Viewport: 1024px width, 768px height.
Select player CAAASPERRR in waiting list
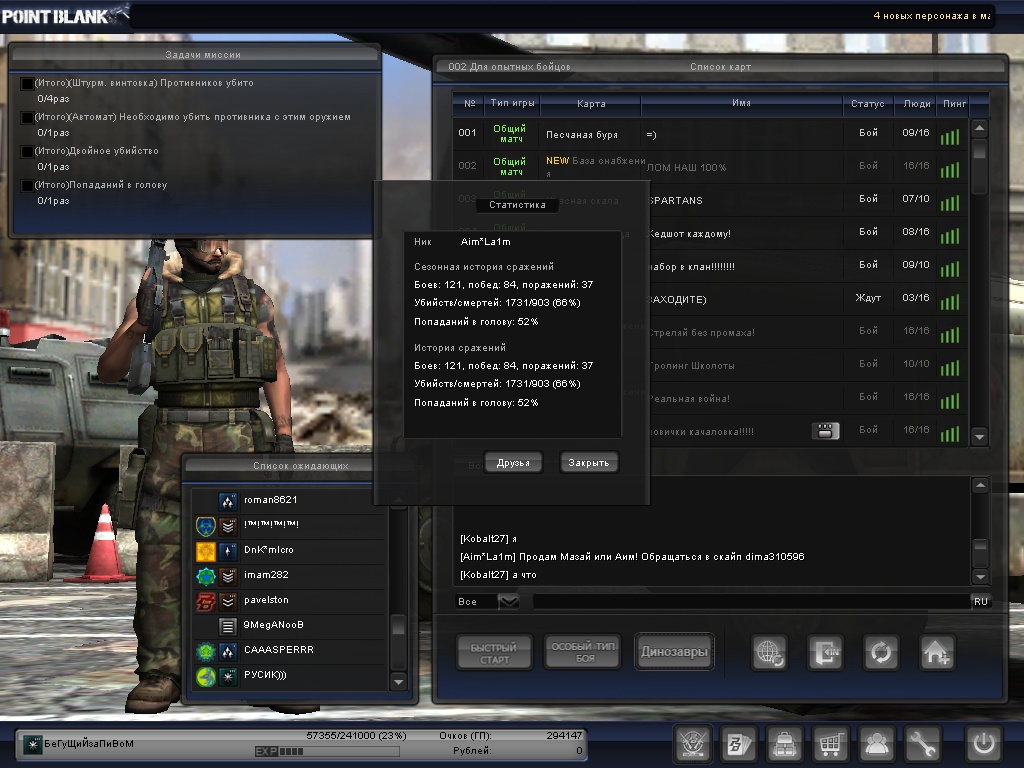point(289,651)
